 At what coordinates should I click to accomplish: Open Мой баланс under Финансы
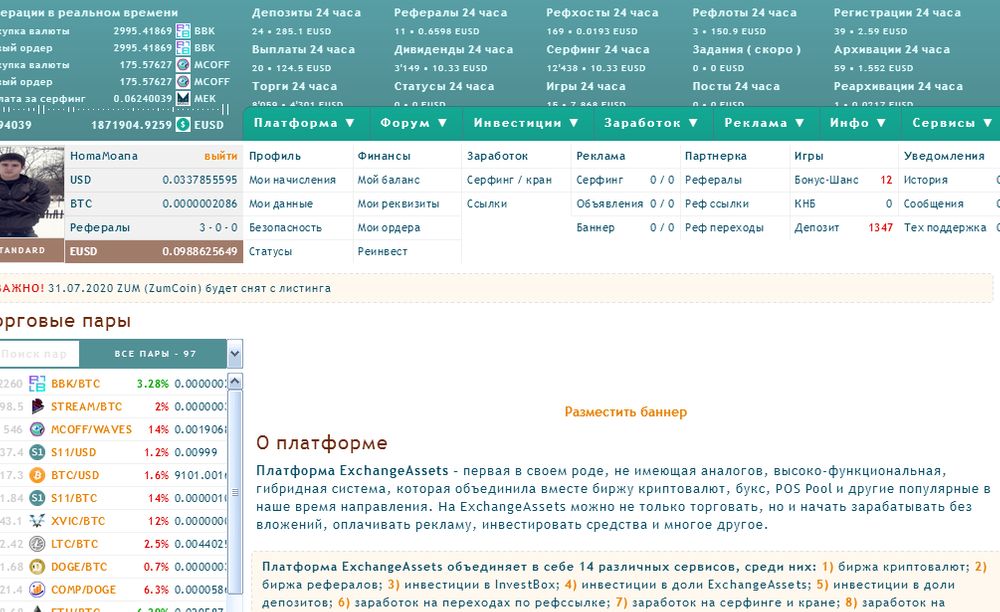[x=388, y=180]
